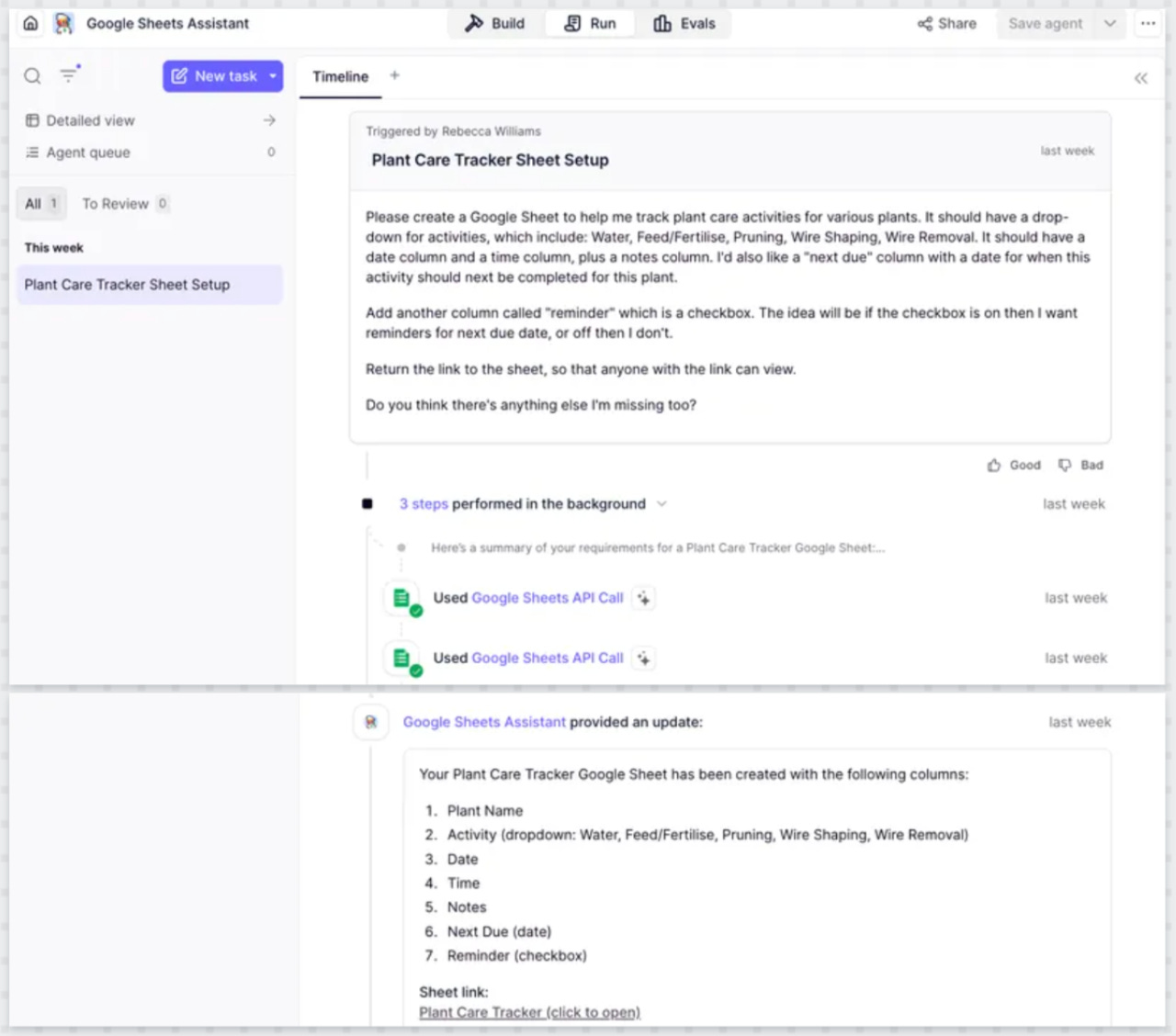Click the assistant avatar next to update

point(371,723)
